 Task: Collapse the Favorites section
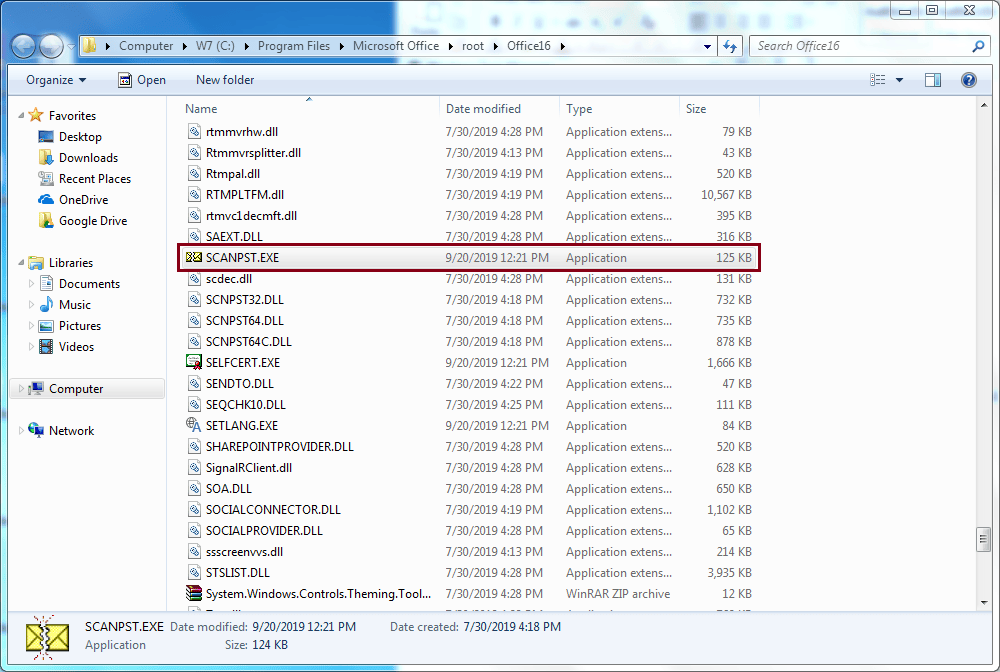pos(21,115)
